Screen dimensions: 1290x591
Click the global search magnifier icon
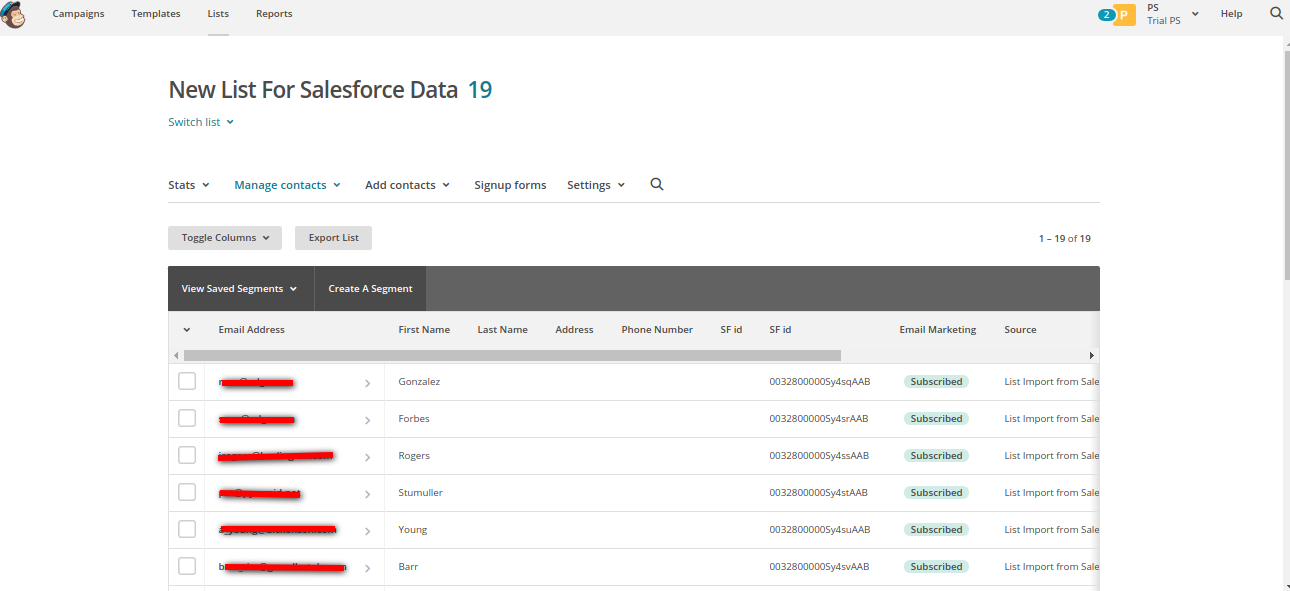click(1276, 14)
